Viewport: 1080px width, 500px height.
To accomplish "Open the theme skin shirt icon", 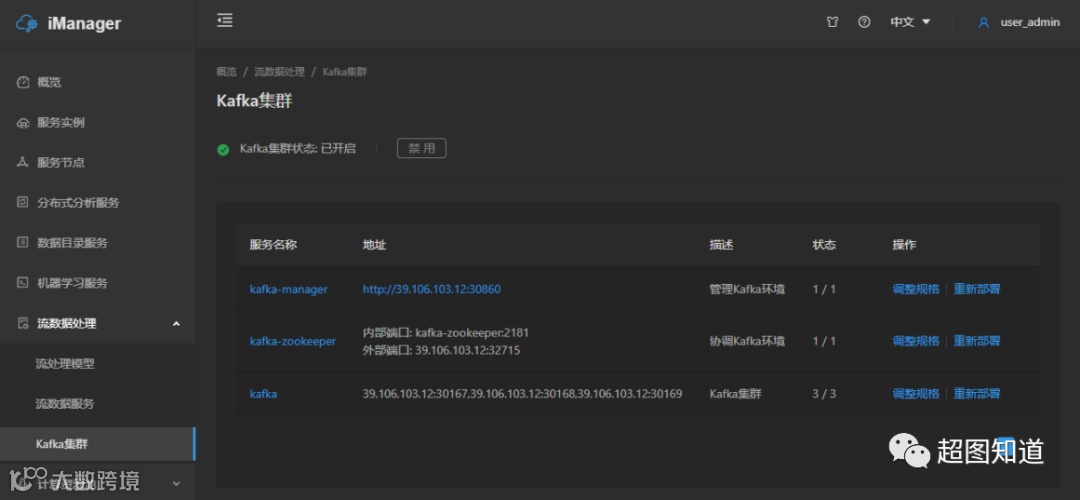I will pyautogui.click(x=832, y=22).
